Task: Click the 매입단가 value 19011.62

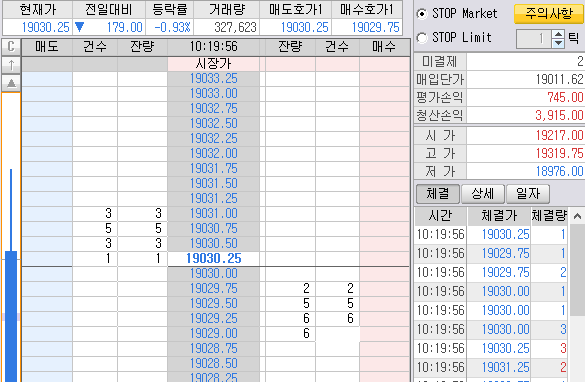Action: (x=559, y=79)
